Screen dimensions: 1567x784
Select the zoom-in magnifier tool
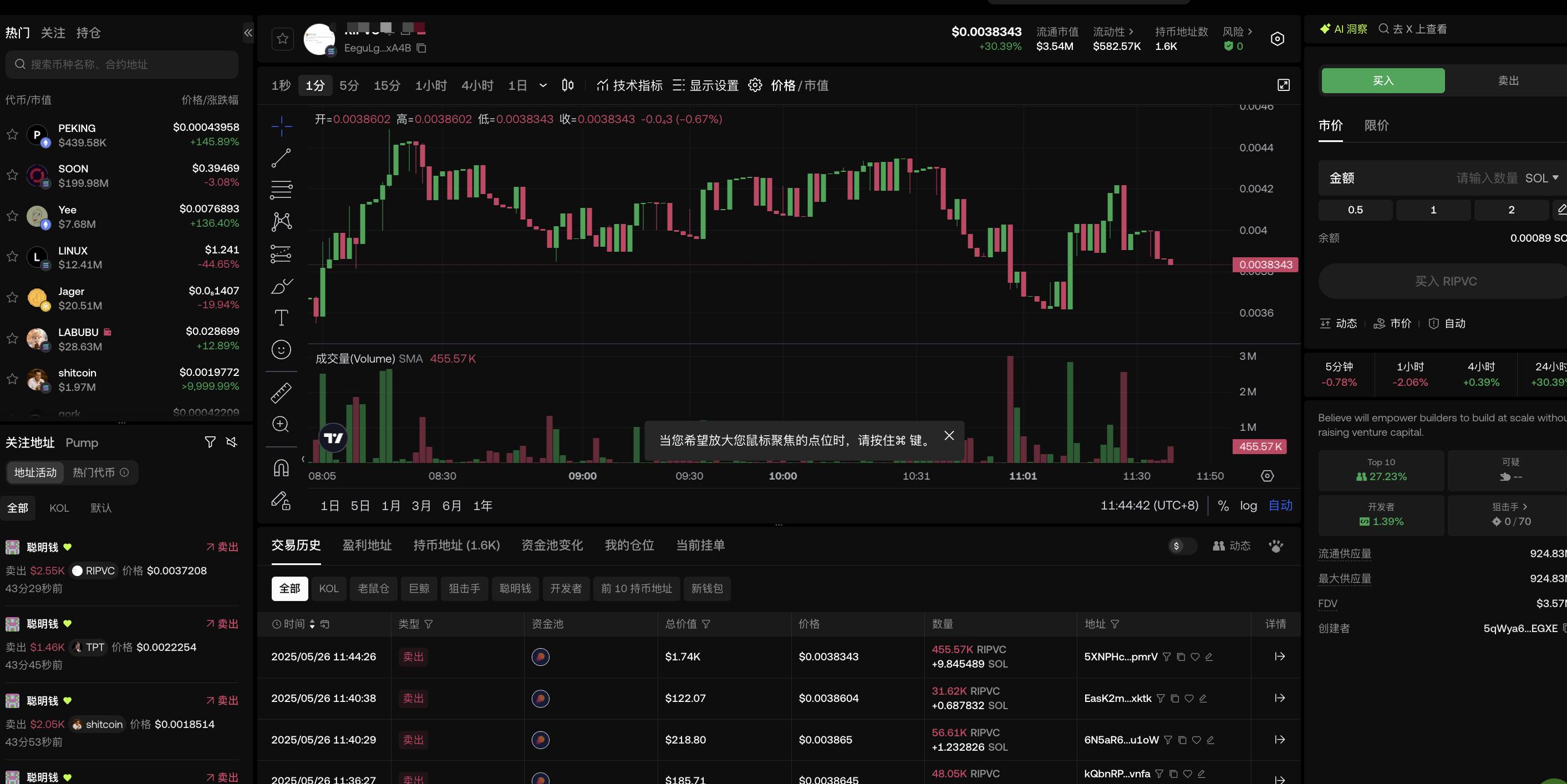281,425
